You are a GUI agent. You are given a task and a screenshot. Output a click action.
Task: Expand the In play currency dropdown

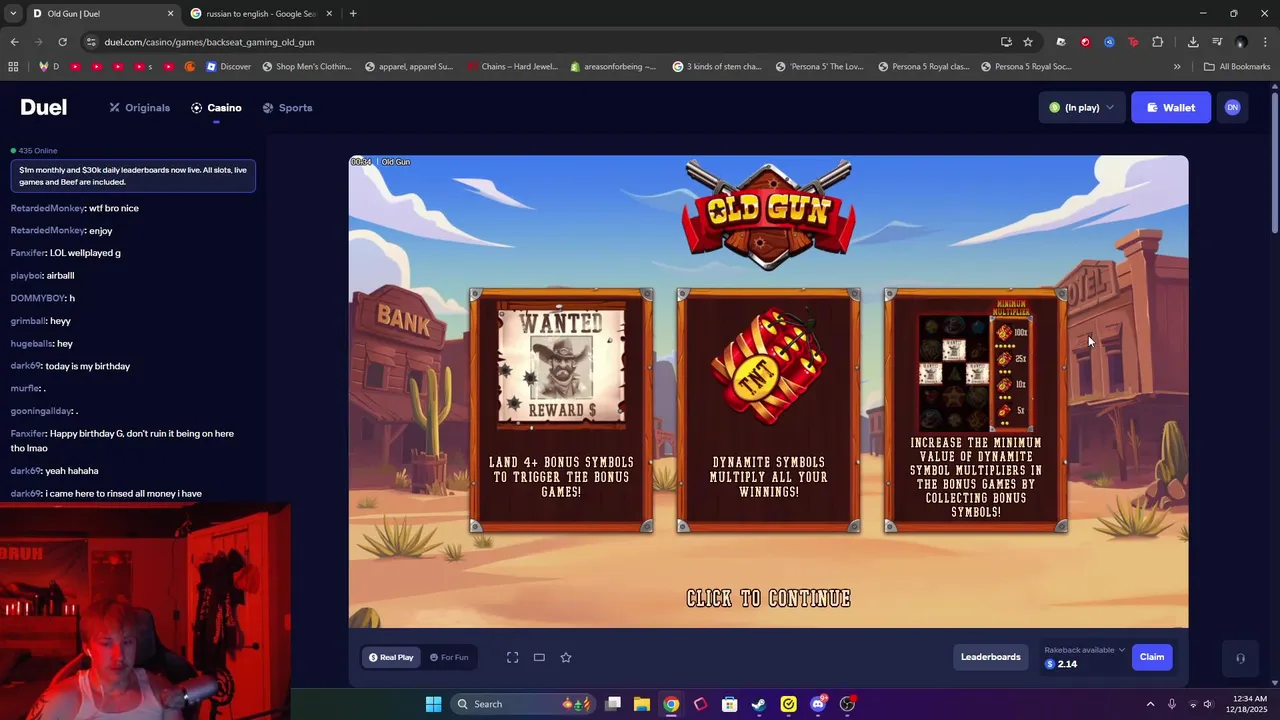[1082, 108]
